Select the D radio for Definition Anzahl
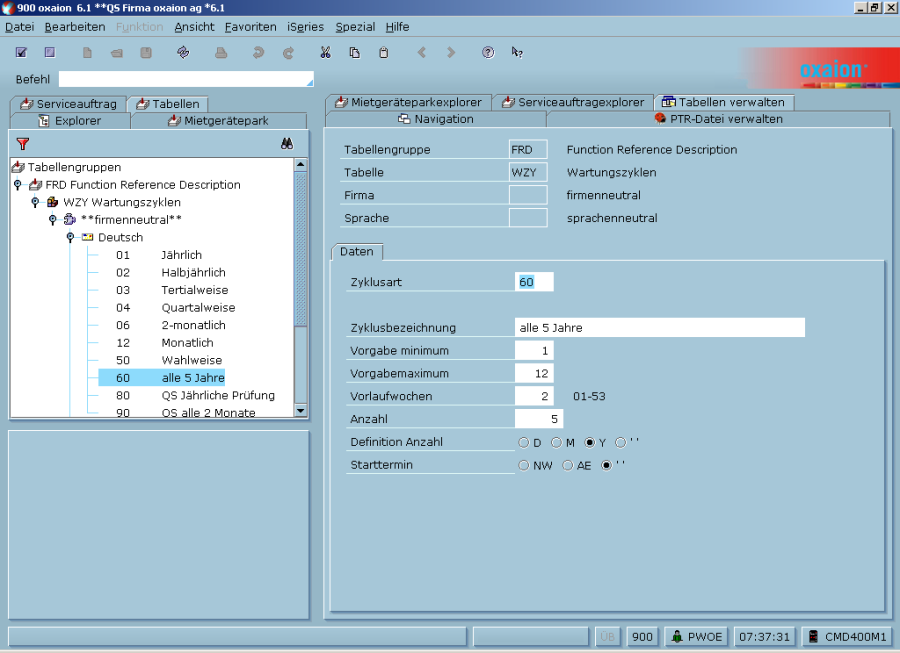 coord(523,442)
